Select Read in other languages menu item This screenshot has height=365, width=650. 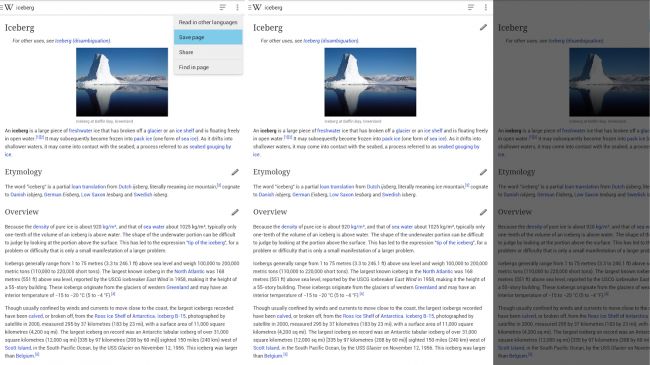(x=208, y=22)
